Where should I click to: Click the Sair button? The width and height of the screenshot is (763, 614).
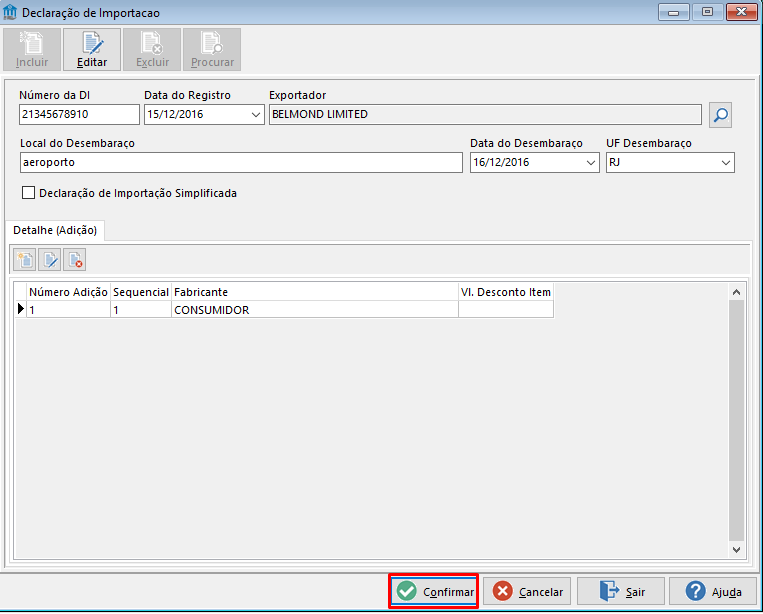tap(621, 591)
